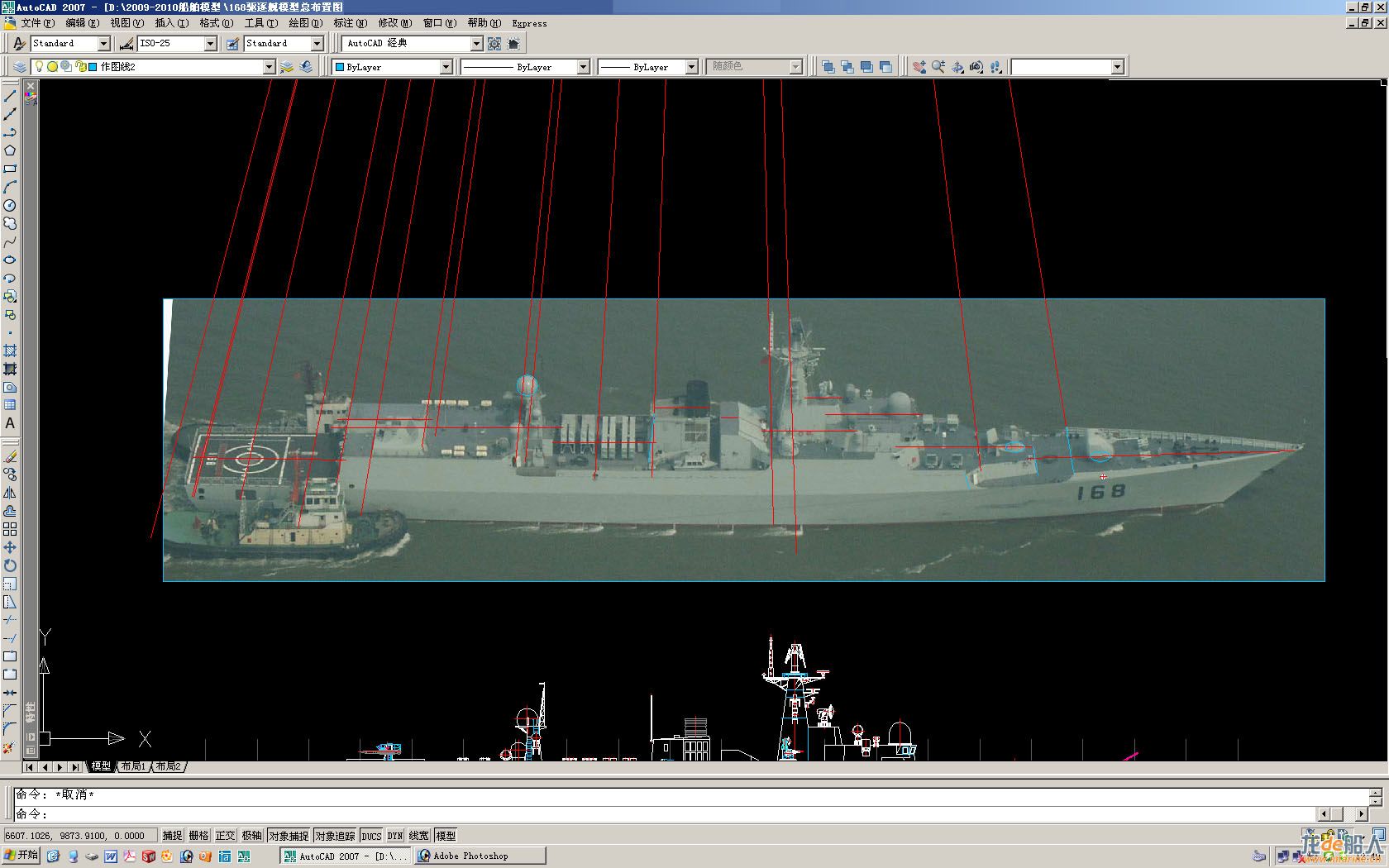Open the 视图(V) menu

[126, 23]
